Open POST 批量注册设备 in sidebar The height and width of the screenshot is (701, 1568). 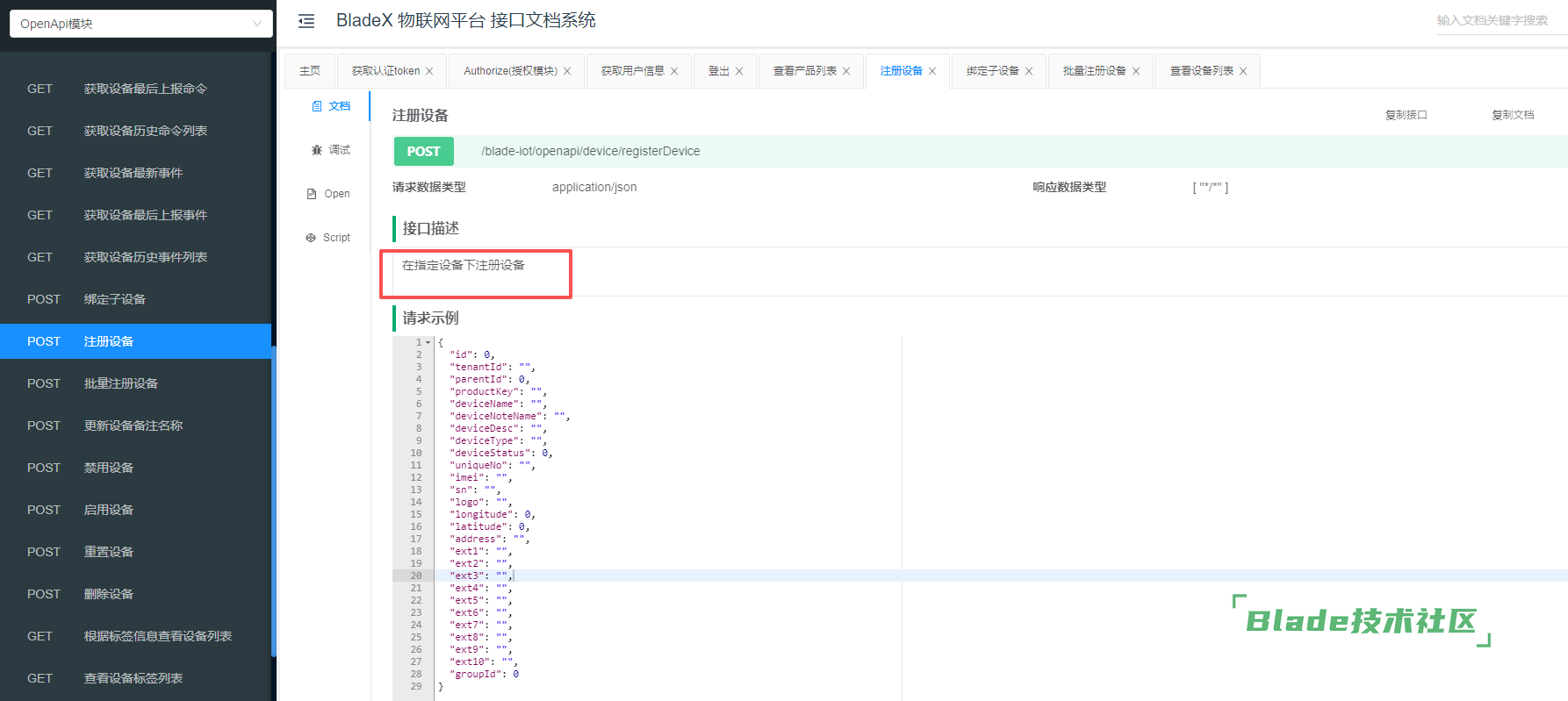click(121, 383)
